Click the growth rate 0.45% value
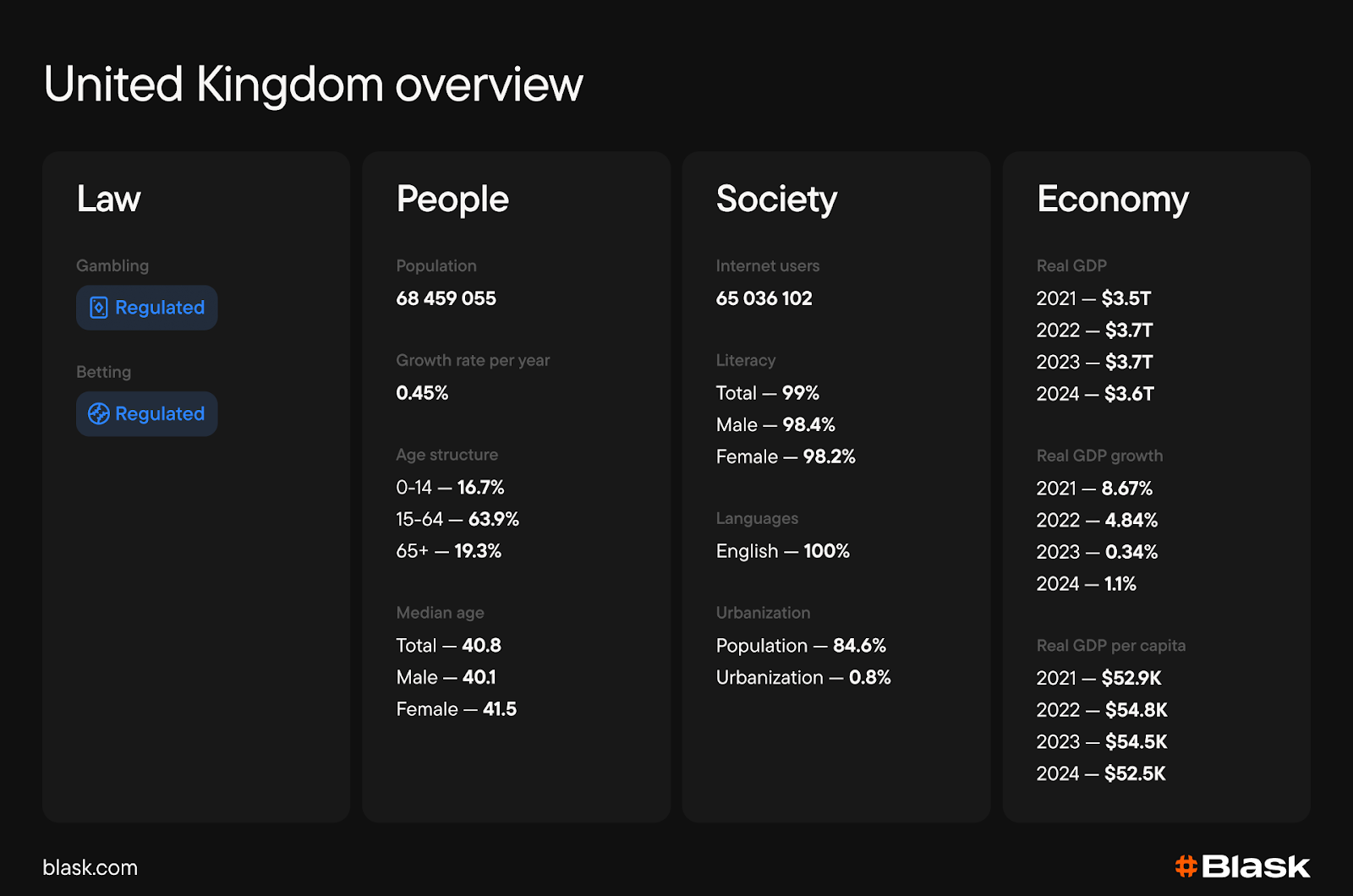Screen dimensions: 1353x896 coord(423,393)
